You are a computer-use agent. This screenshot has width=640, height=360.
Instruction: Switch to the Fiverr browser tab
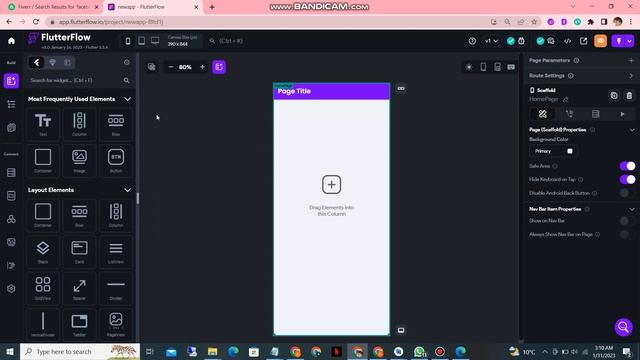tap(53, 7)
